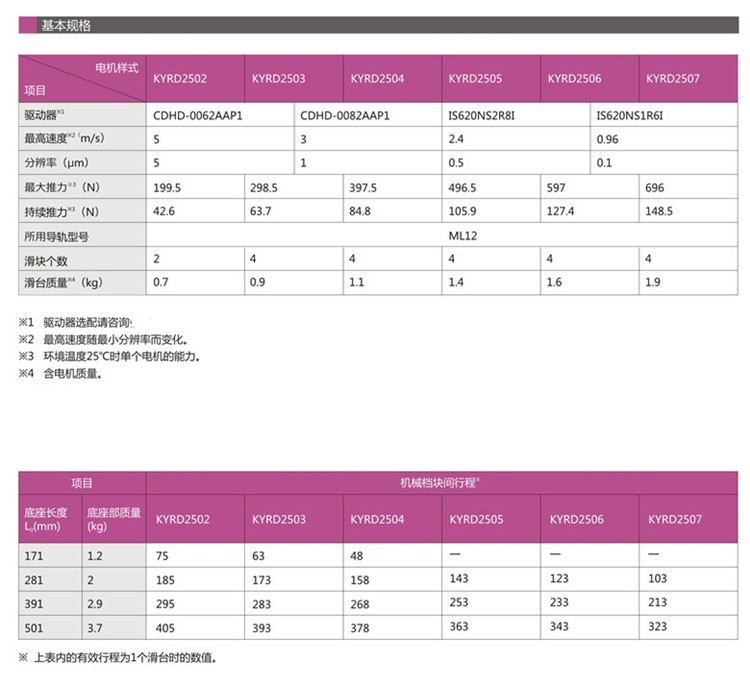Click the 基本规格 section heading
Screen dimensions: 750x687
(x=66, y=26)
